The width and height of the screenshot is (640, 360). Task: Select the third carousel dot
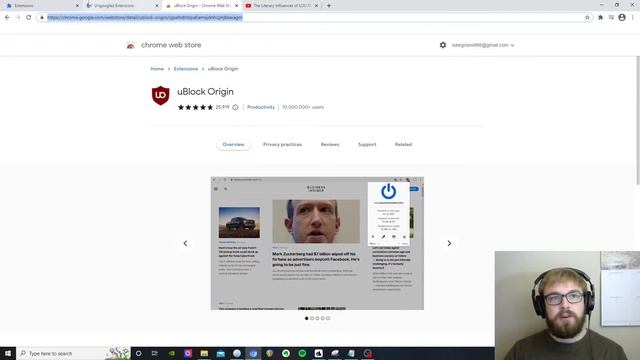pos(317,318)
